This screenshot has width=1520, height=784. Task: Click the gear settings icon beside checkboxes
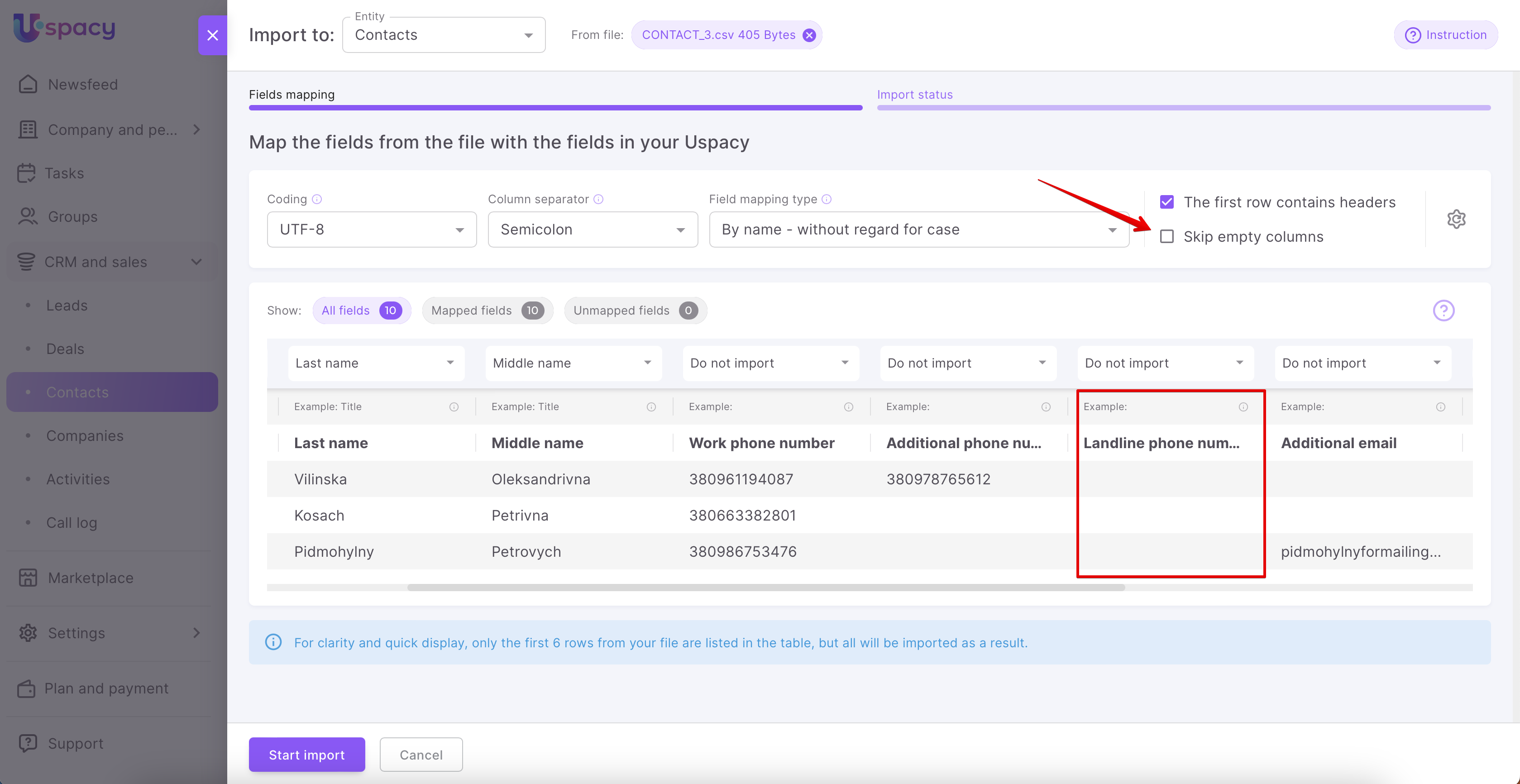1456,219
